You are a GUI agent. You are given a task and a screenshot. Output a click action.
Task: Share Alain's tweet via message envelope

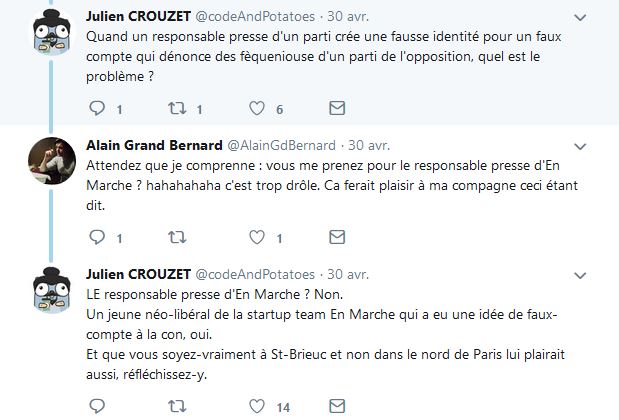coord(337,237)
